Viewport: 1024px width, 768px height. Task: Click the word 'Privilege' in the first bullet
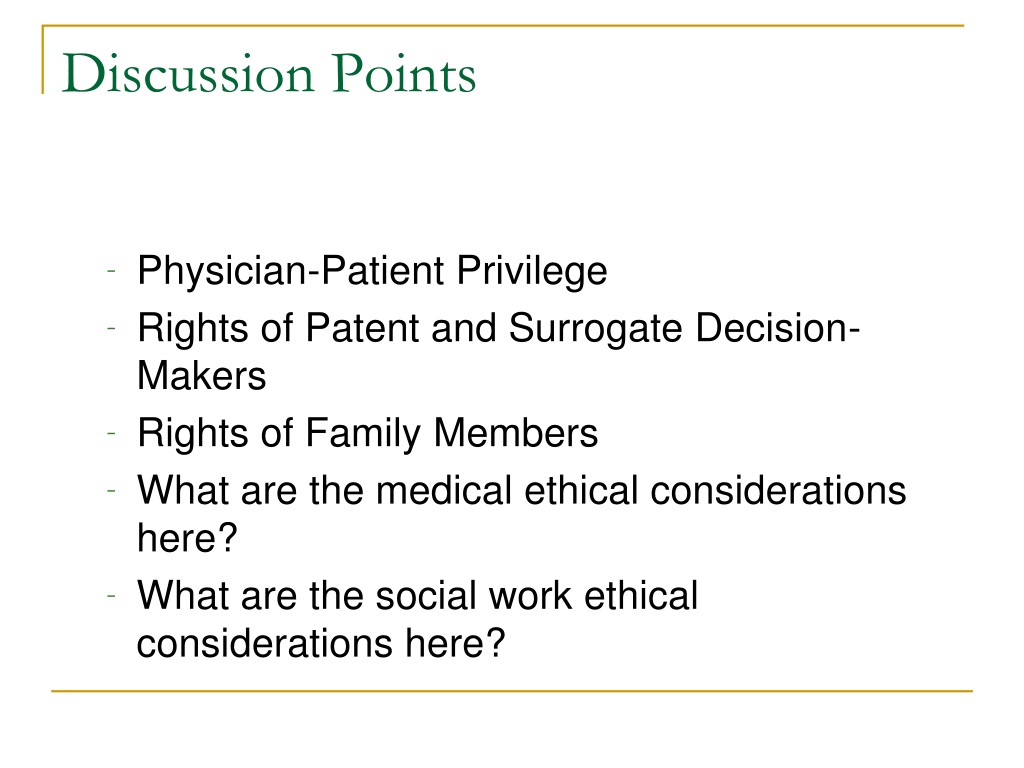pos(532,271)
